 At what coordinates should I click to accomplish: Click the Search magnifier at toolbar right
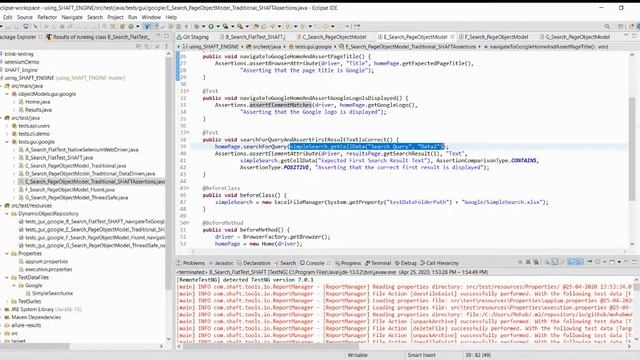[x=607, y=27]
